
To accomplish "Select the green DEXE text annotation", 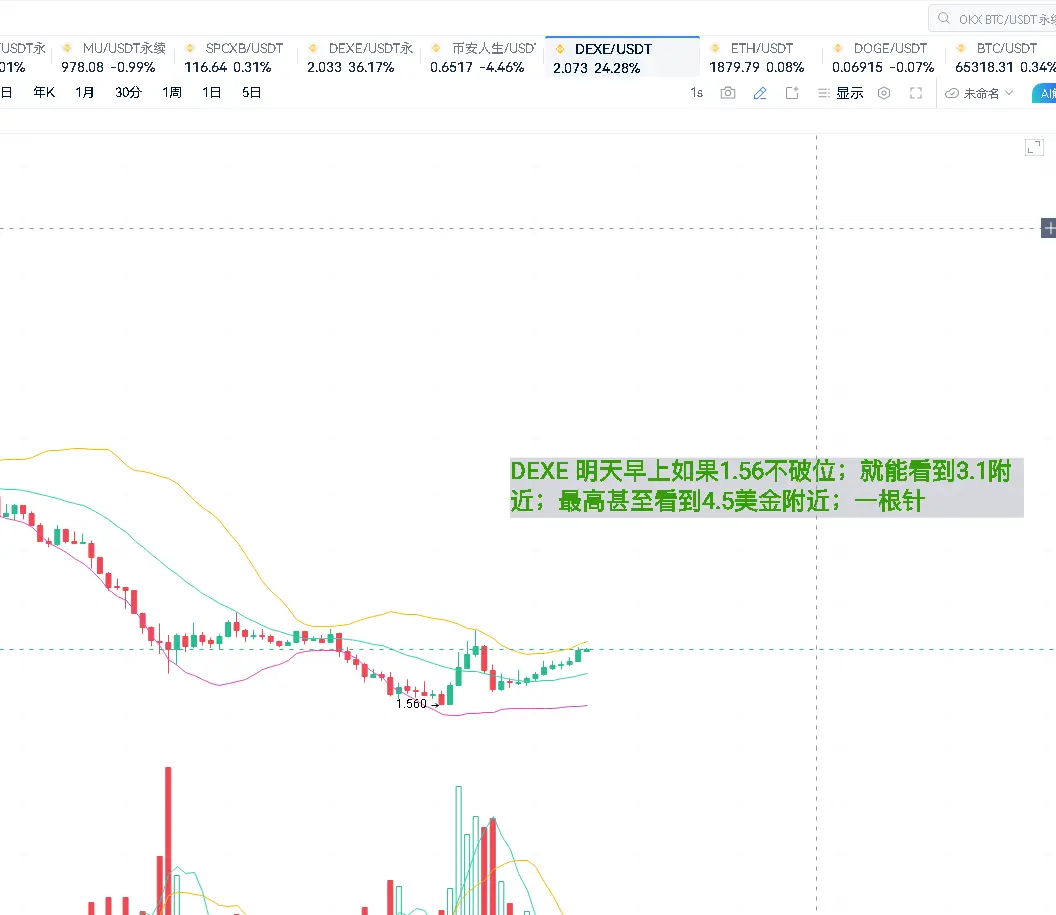I will [x=766, y=487].
